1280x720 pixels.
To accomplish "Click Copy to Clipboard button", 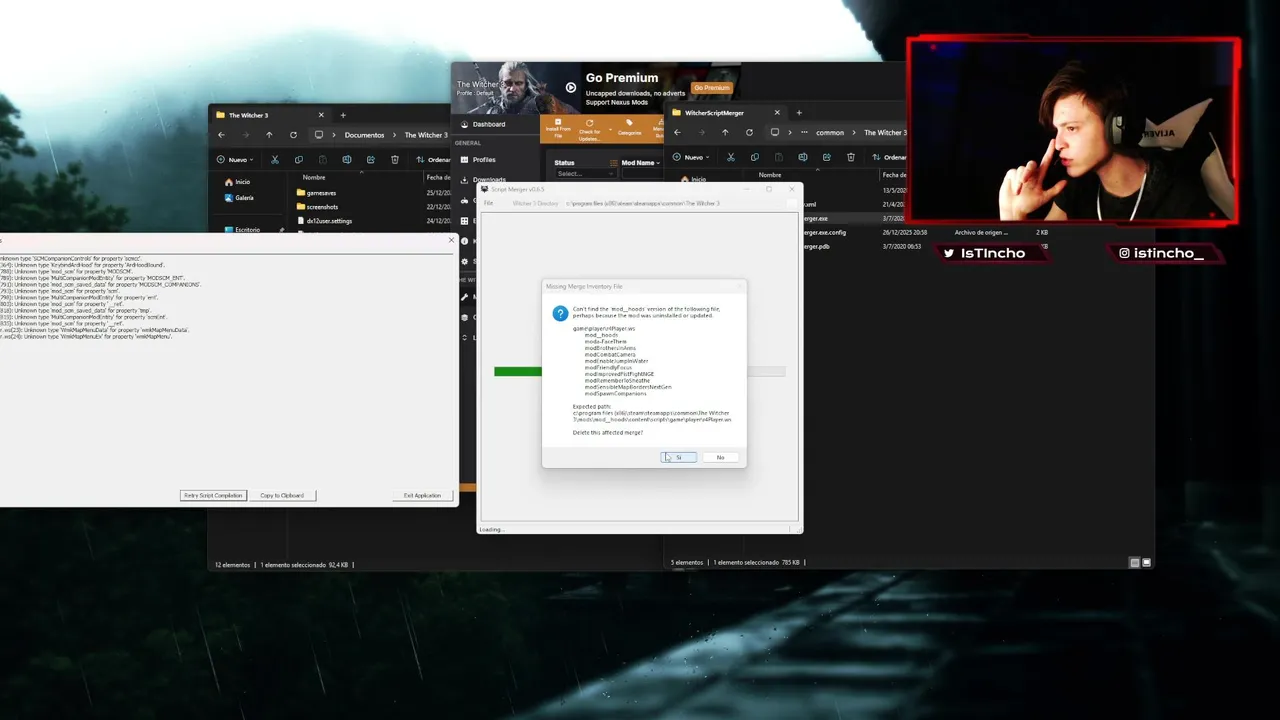I will tap(282, 495).
